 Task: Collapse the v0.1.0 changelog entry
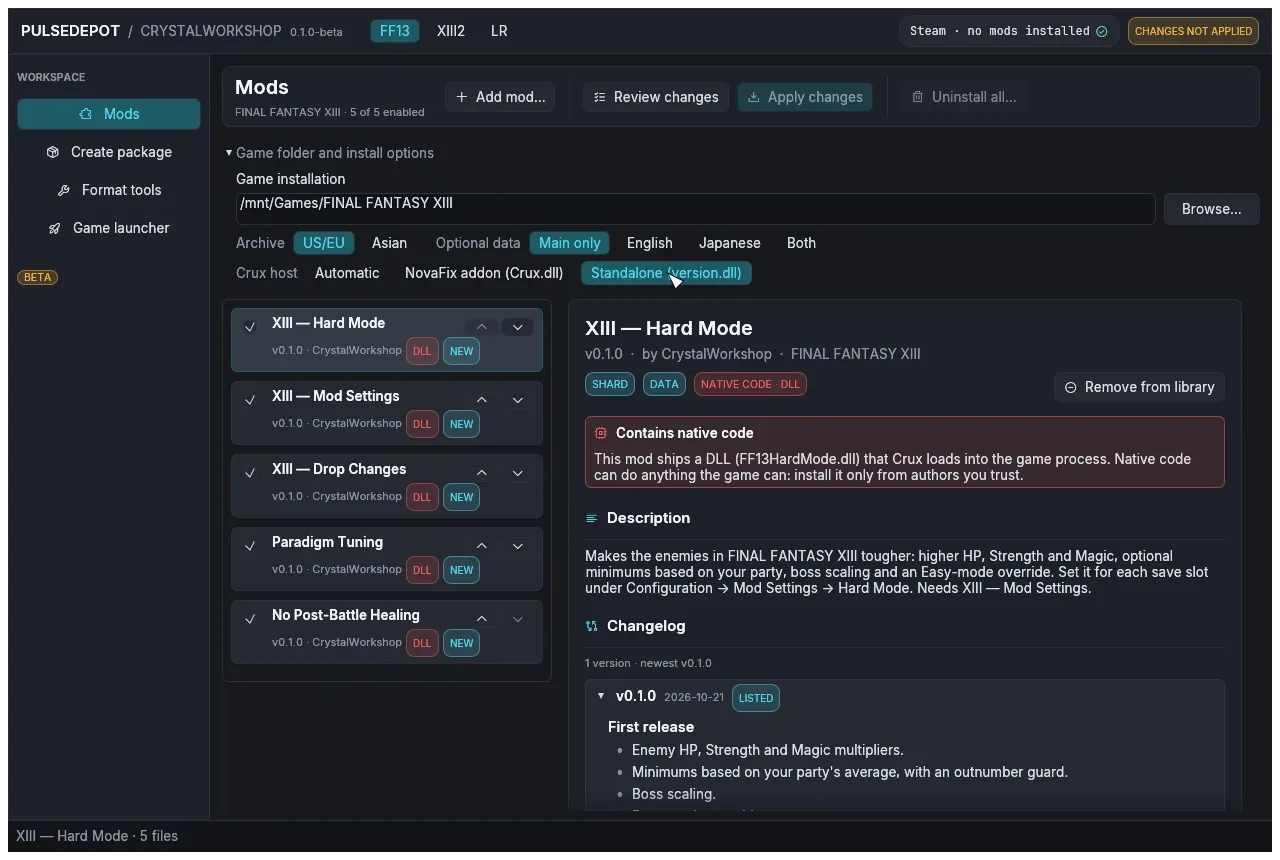[x=601, y=696]
